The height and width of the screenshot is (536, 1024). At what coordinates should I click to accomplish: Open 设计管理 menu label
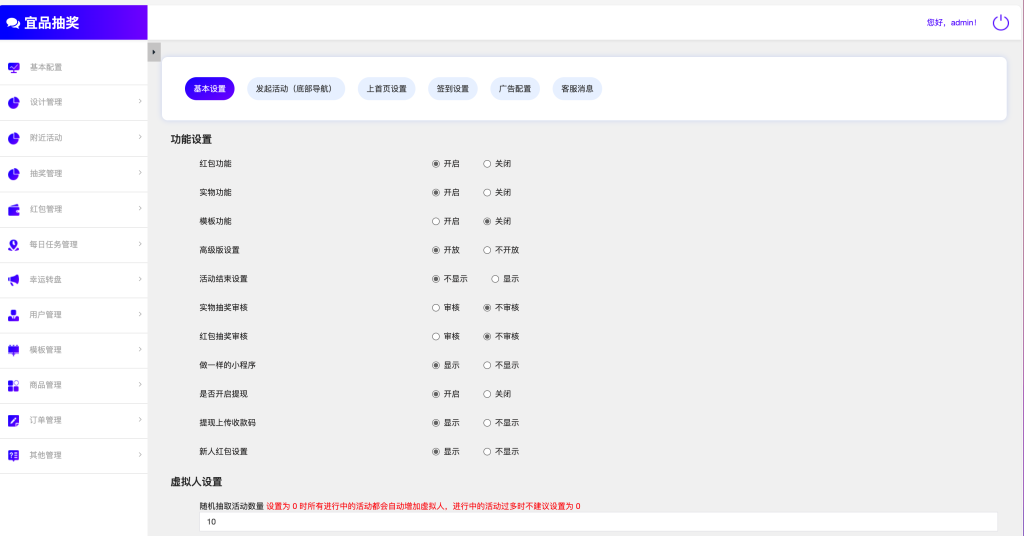pos(46,102)
